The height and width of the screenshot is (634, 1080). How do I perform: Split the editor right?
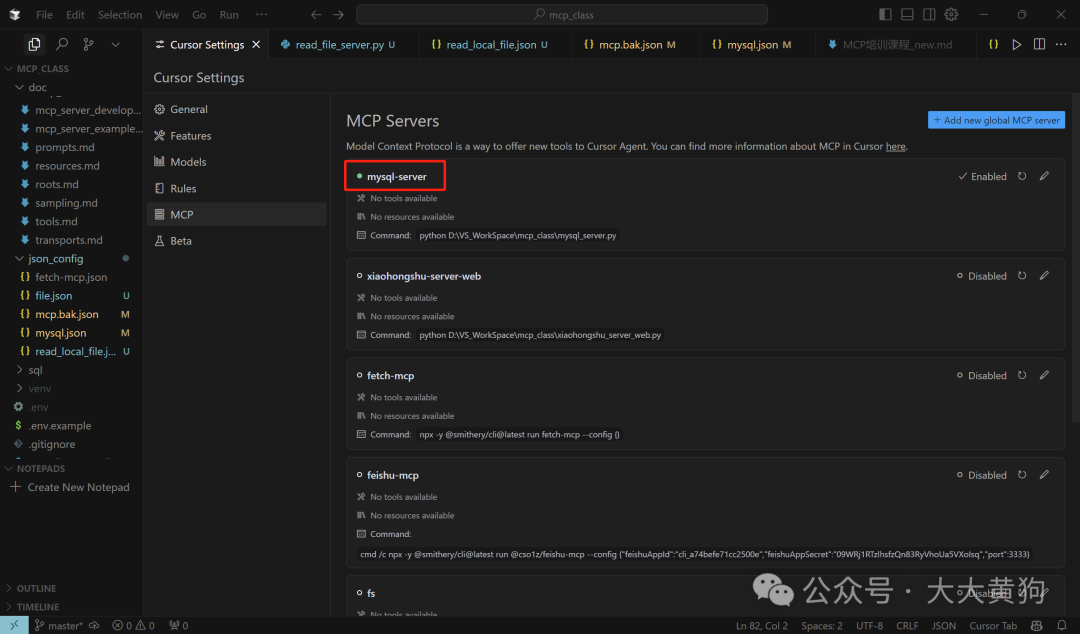(1039, 45)
